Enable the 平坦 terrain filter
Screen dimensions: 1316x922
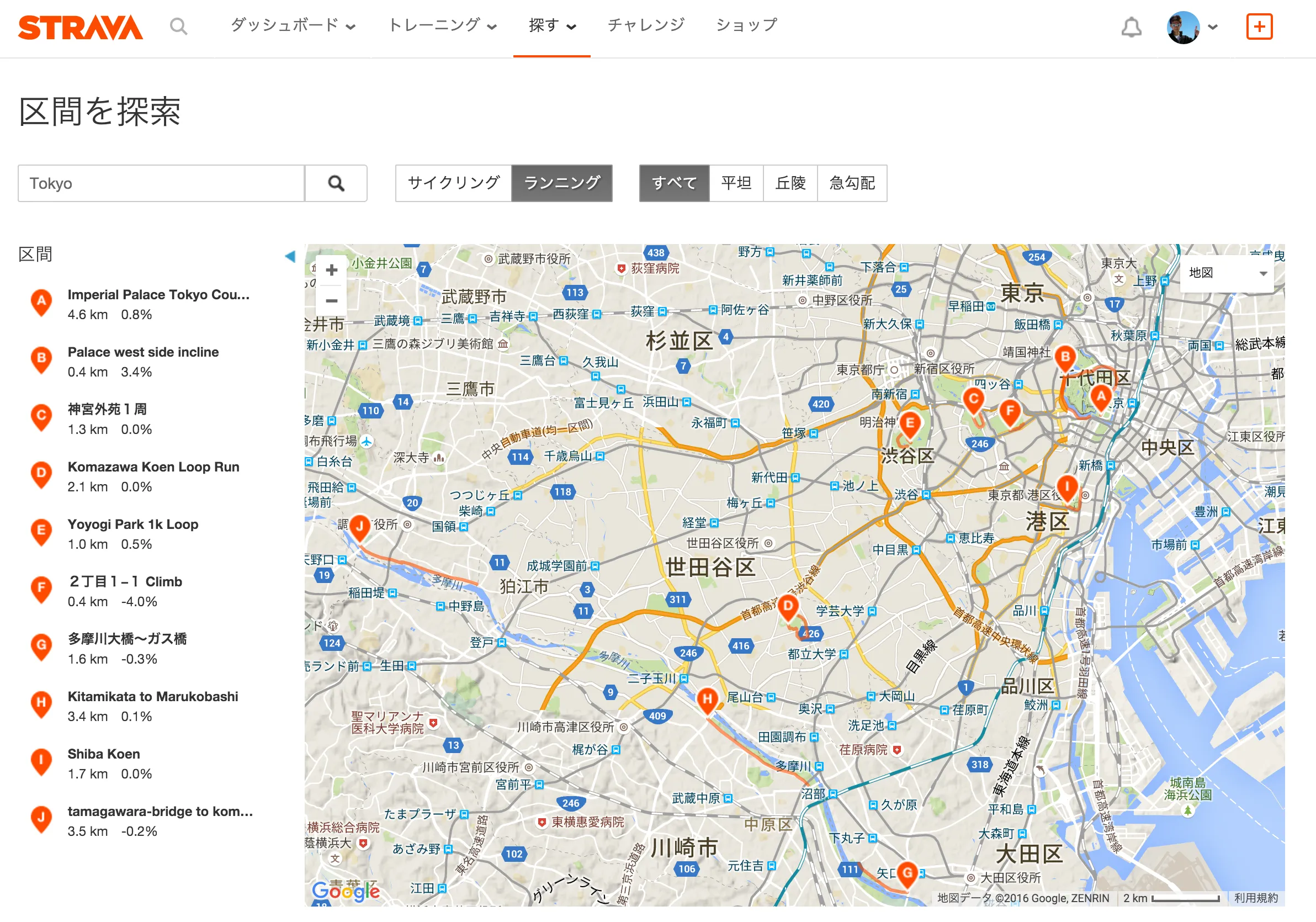pos(736,183)
